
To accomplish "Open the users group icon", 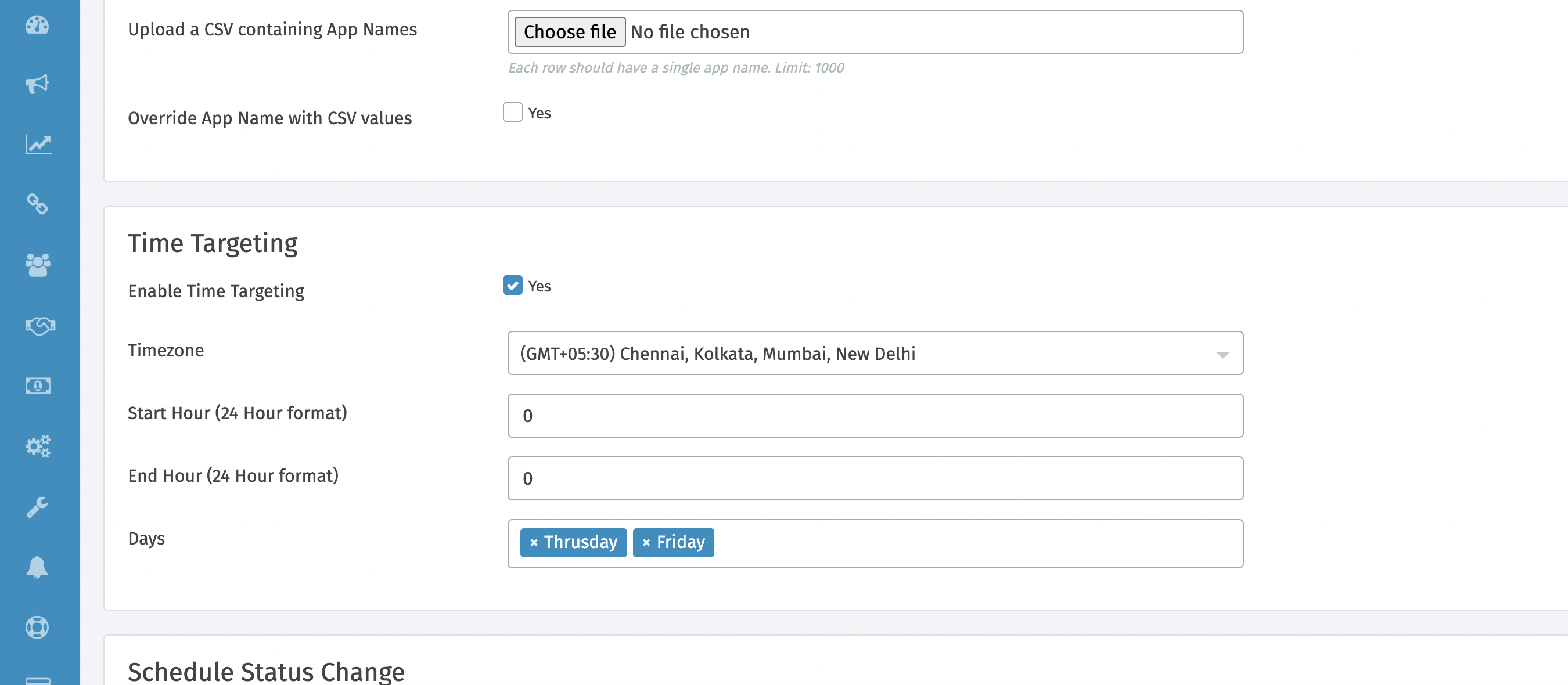I will 38,265.
